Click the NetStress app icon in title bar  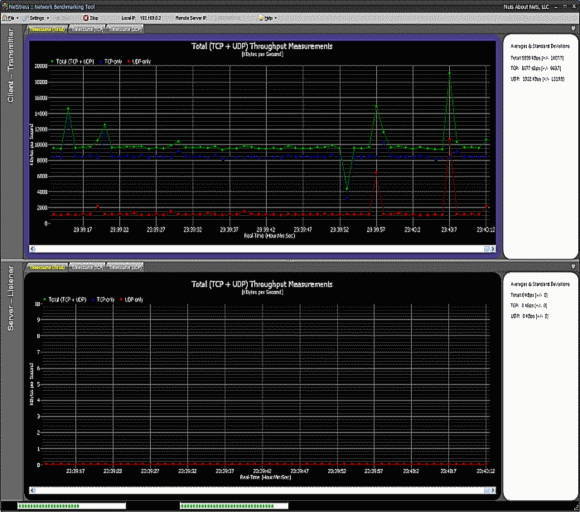click(x=4, y=6)
